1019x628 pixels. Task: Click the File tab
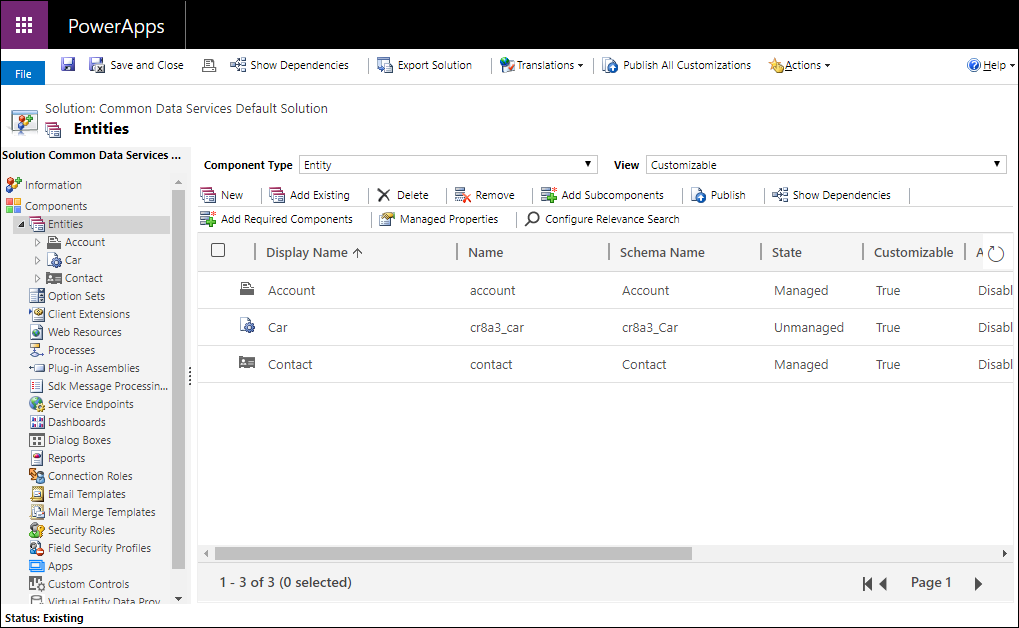pos(22,72)
